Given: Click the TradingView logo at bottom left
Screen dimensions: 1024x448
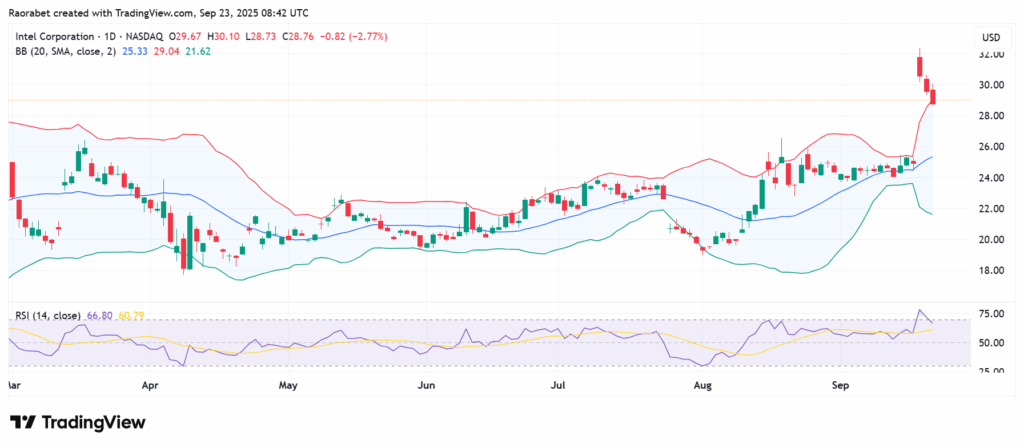Looking at the screenshot, I should [x=78, y=423].
